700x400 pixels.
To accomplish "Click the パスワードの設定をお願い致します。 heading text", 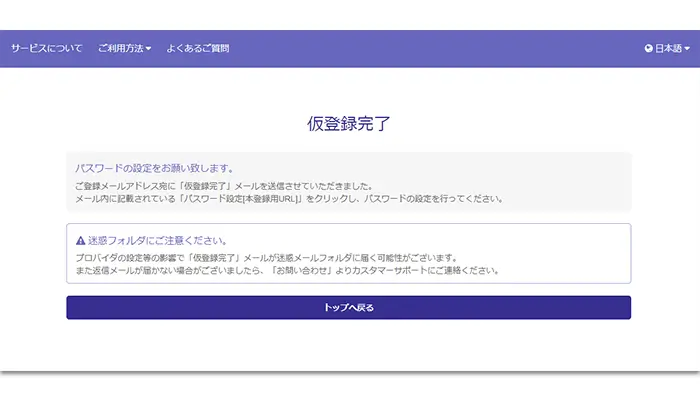I will [x=154, y=168].
